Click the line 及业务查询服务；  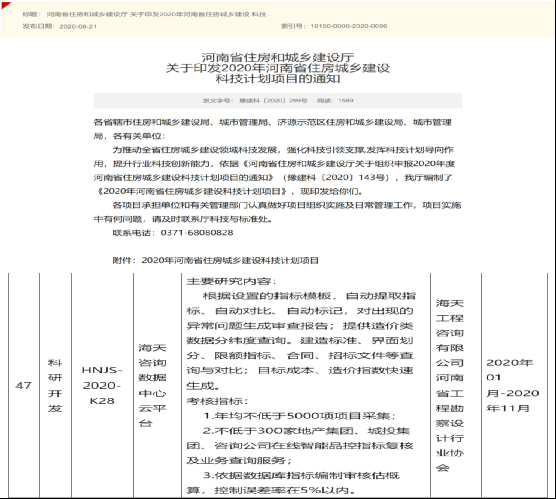point(240,460)
